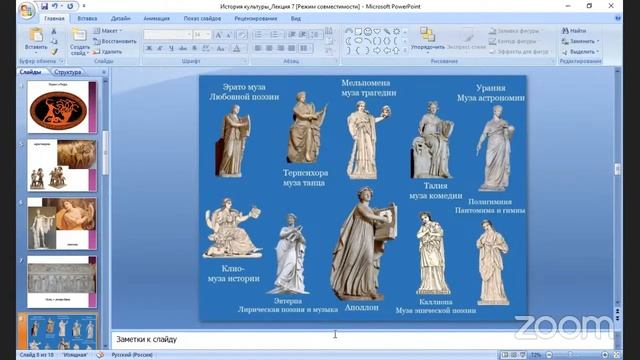Open the Макет layout dropdown
The width and height of the screenshot is (640, 360).
(108, 31)
